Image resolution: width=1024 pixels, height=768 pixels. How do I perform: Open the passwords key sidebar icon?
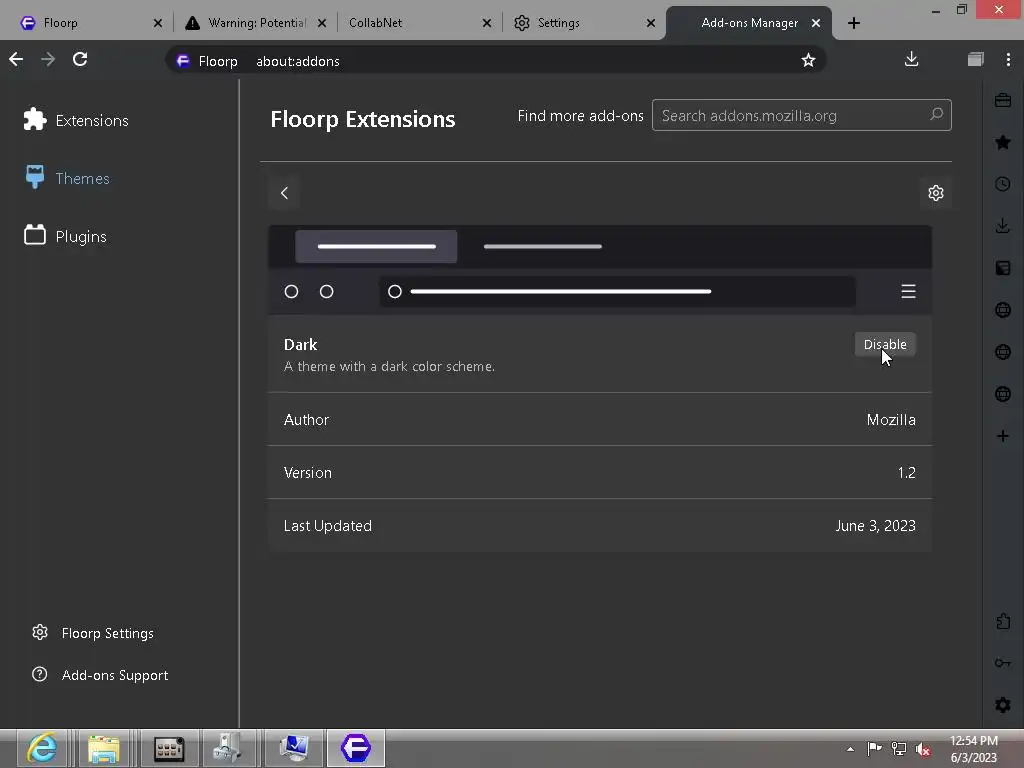(x=1002, y=663)
